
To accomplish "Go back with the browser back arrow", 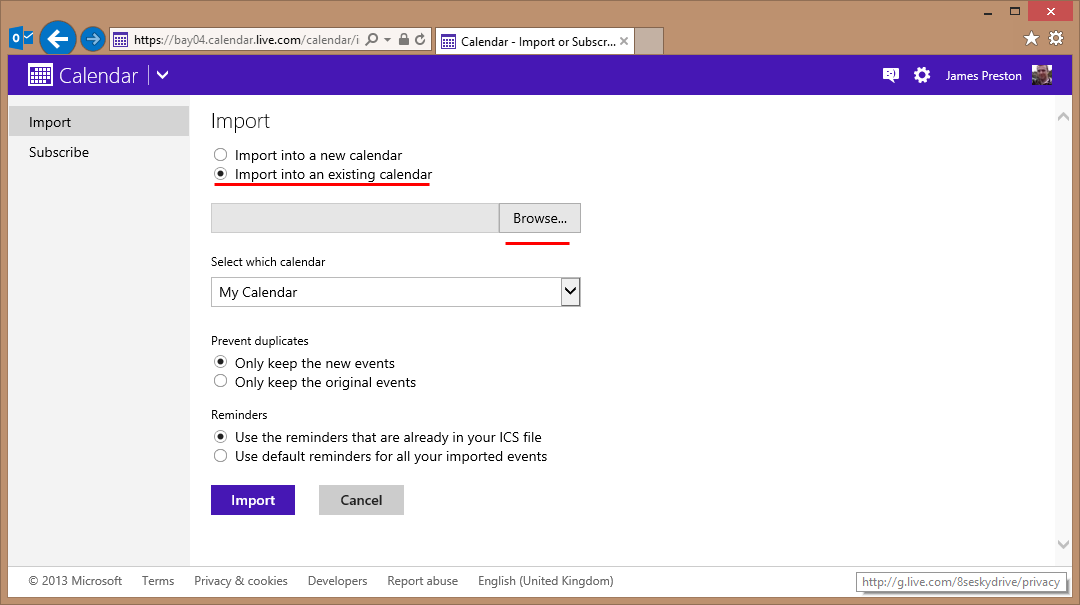I will pyautogui.click(x=58, y=39).
